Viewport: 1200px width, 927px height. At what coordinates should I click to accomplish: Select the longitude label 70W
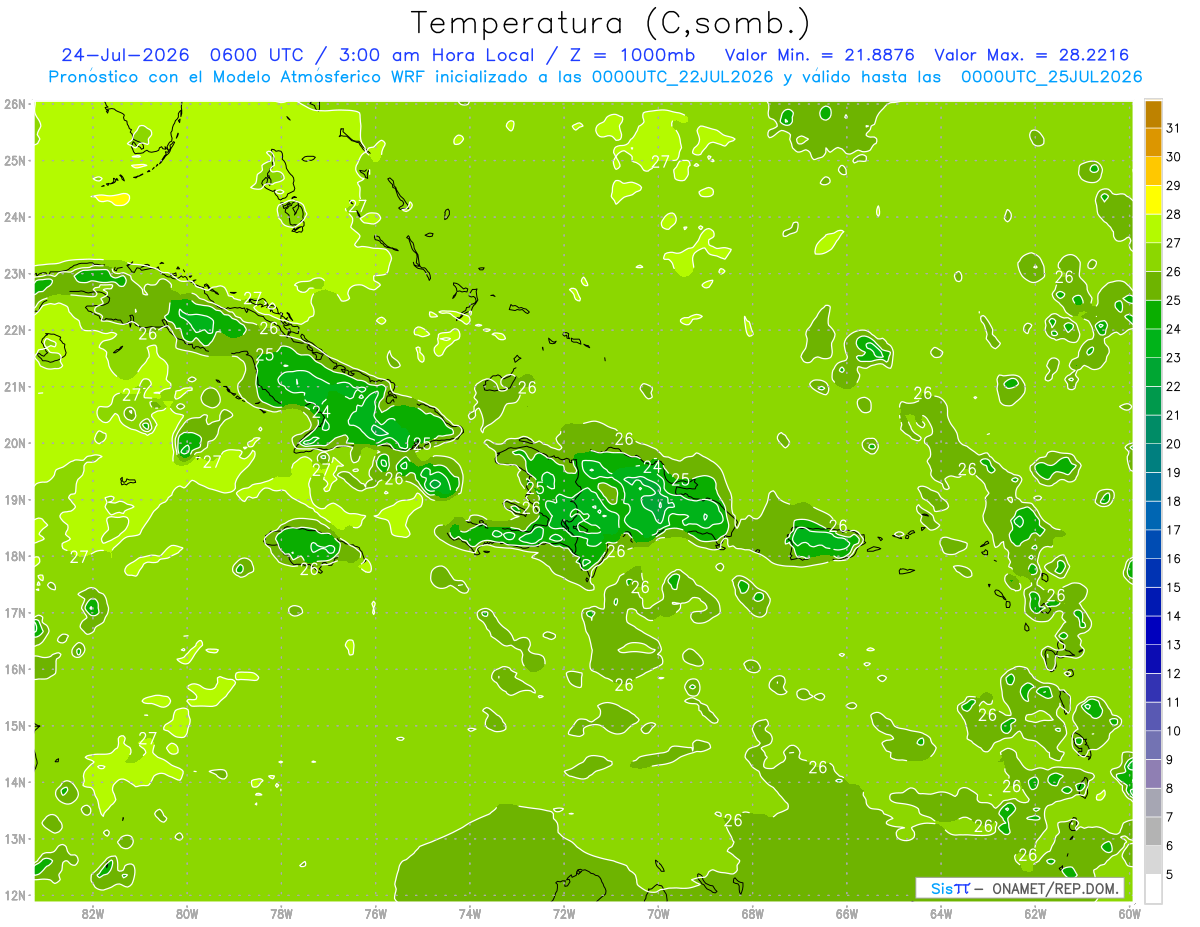point(658,913)
